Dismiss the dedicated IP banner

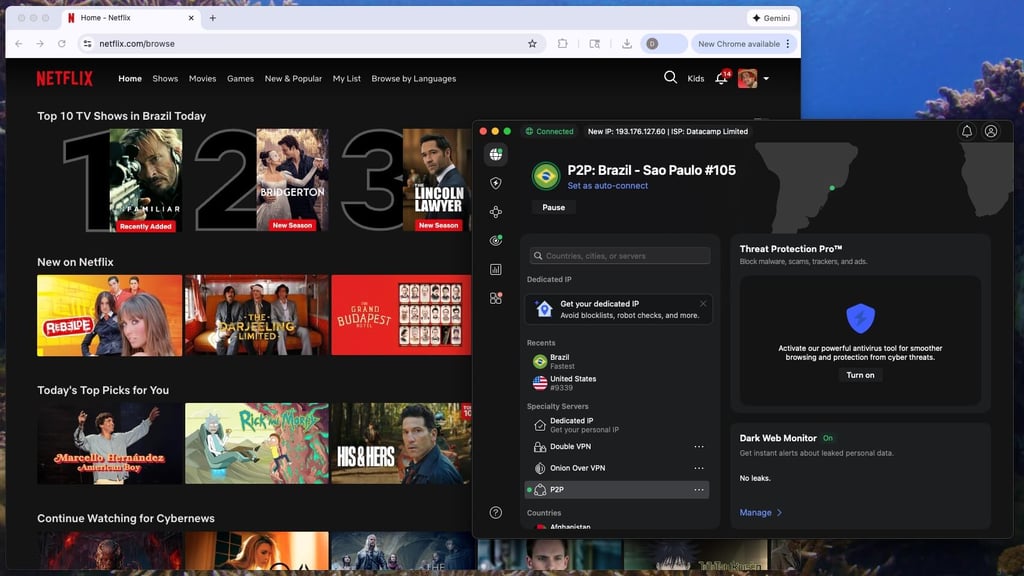point(703,304)
